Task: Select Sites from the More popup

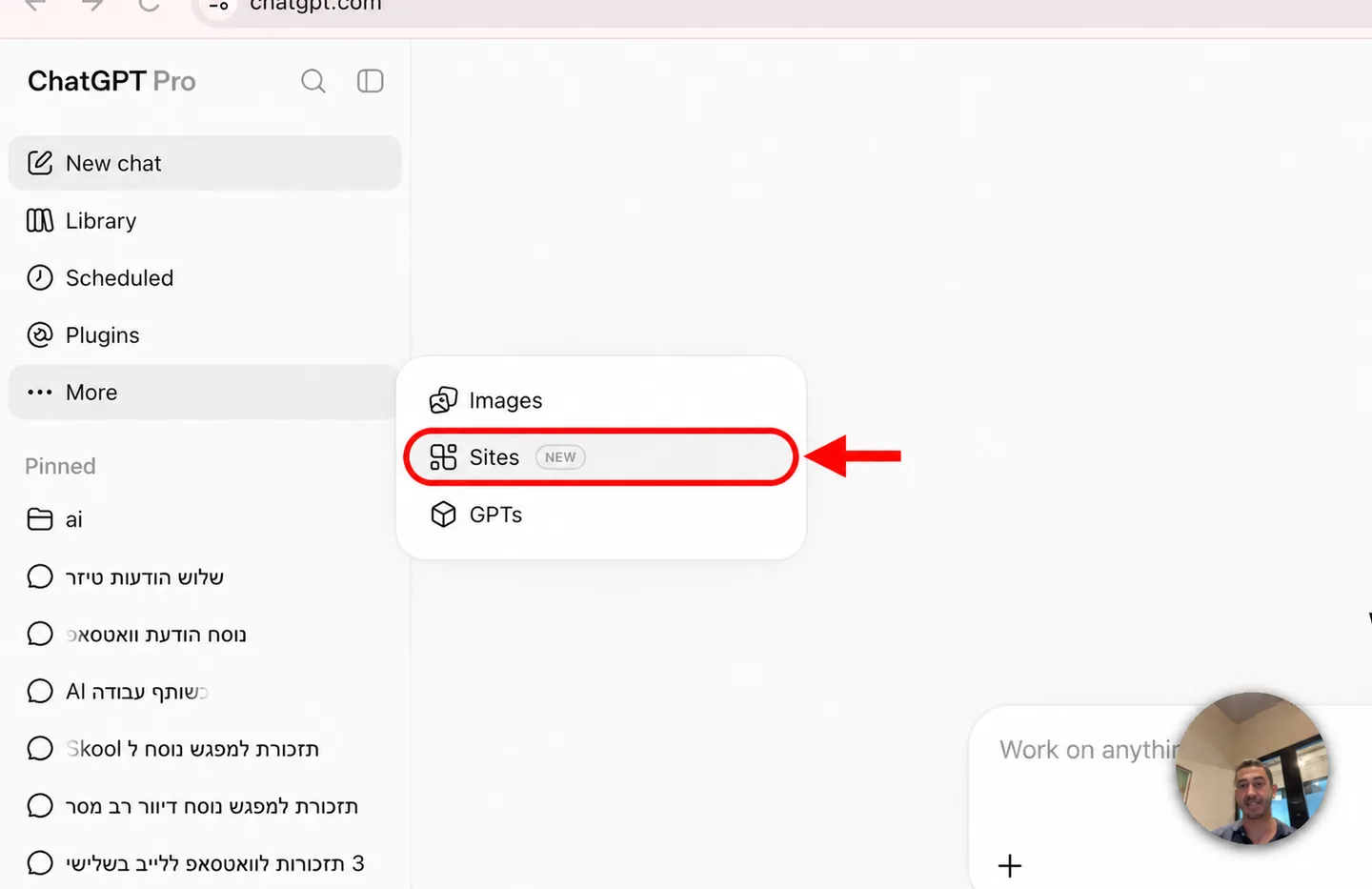Action: click(601, 457)
